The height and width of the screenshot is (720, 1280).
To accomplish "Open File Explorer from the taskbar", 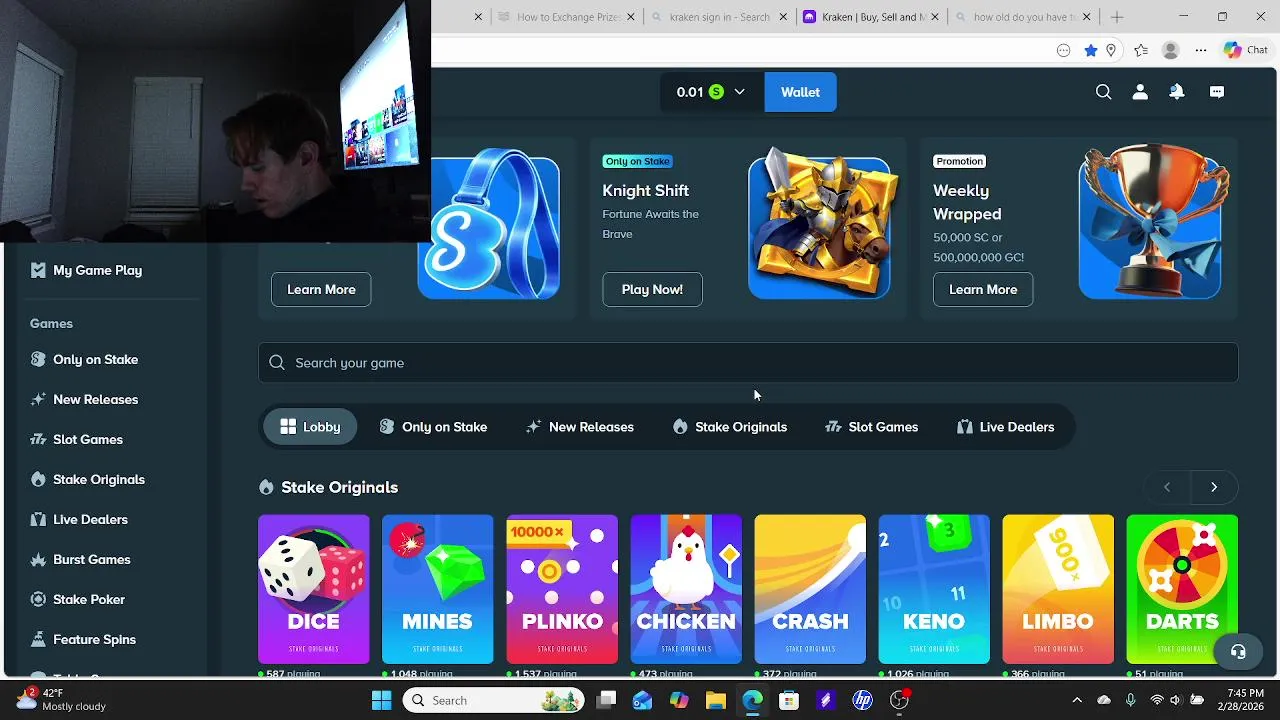I will [716, 700].
